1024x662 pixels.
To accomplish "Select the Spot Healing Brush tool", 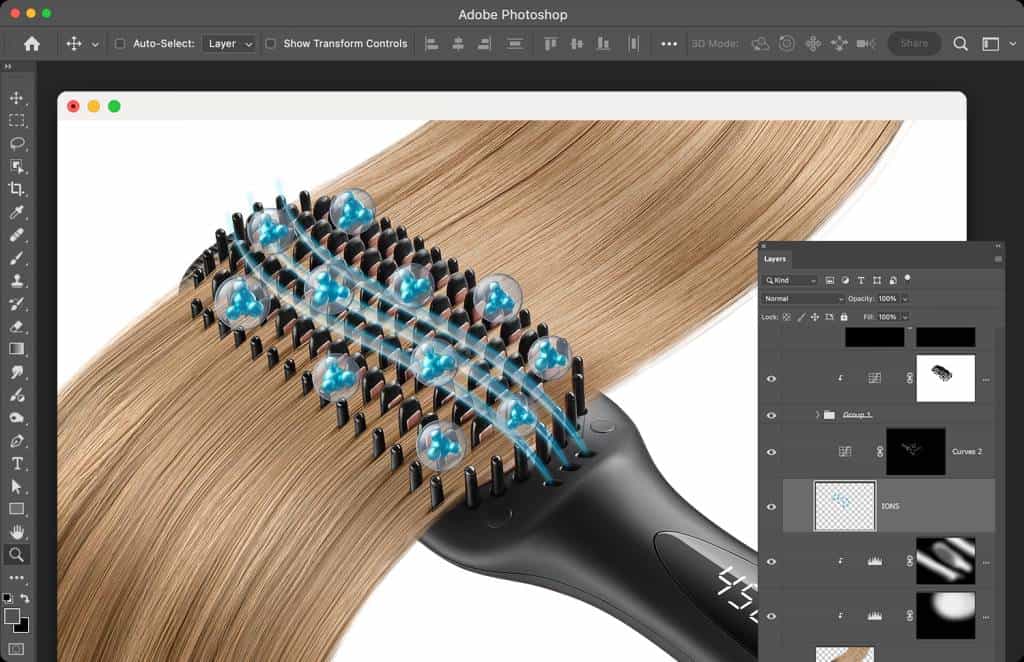I will (x=16, y=235).
